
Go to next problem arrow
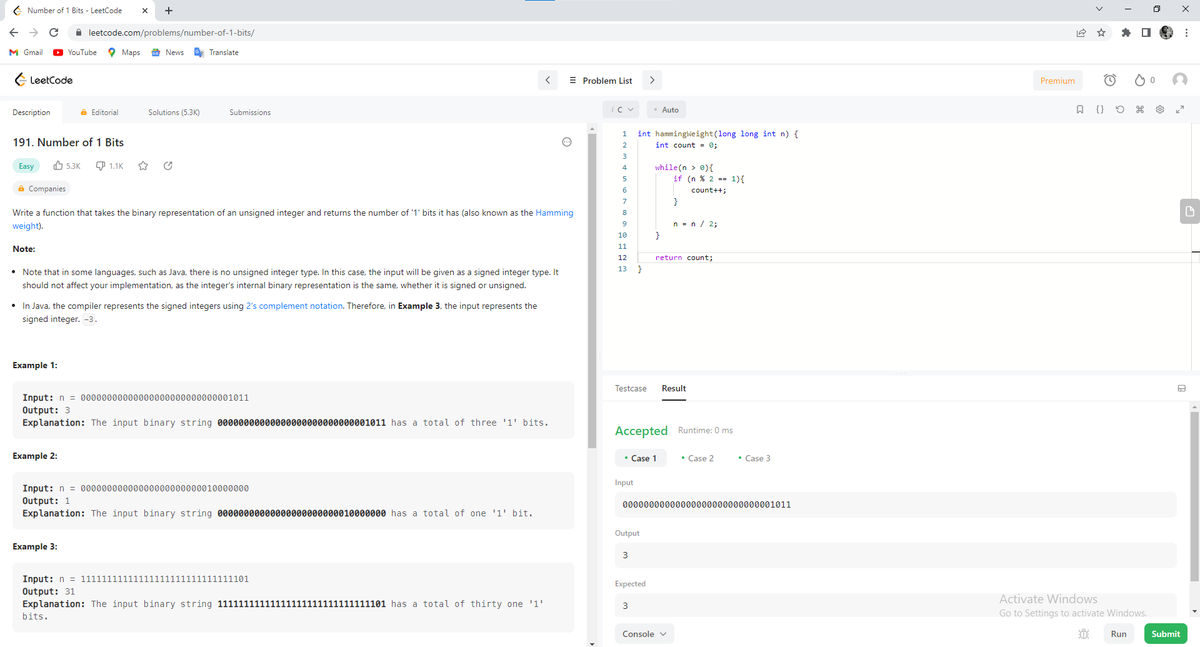(651, 80)
